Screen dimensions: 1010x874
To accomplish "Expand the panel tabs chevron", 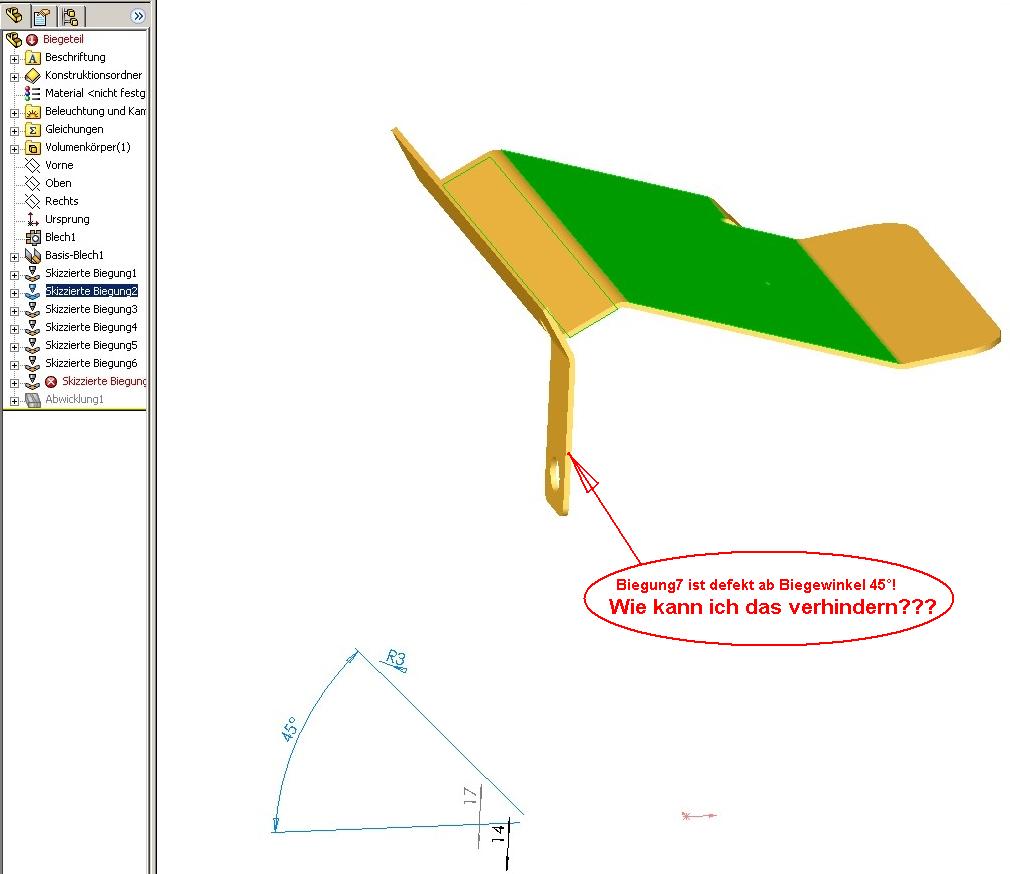I will (137, 15).
